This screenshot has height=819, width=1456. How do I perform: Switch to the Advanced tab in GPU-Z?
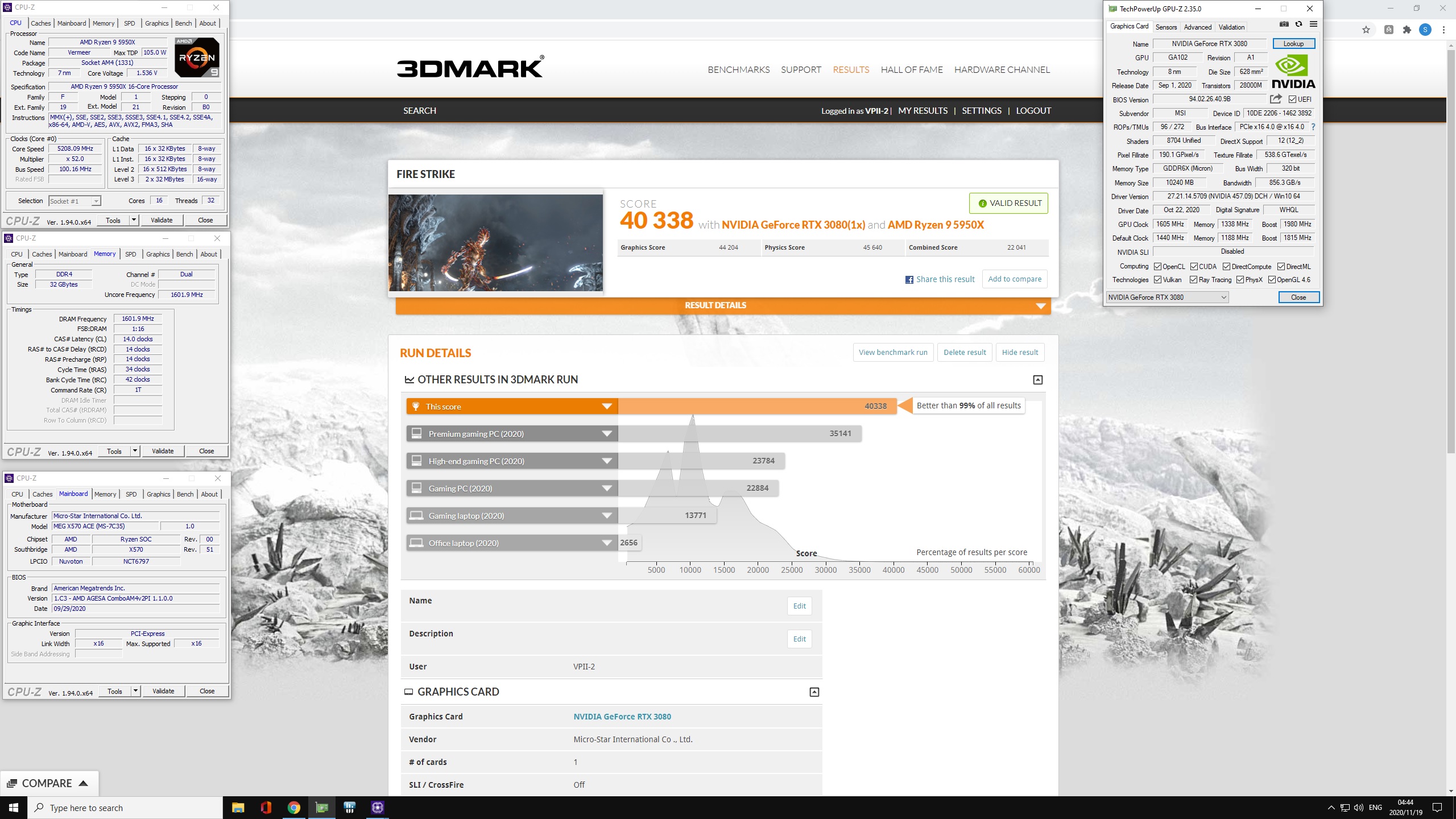1197,27
